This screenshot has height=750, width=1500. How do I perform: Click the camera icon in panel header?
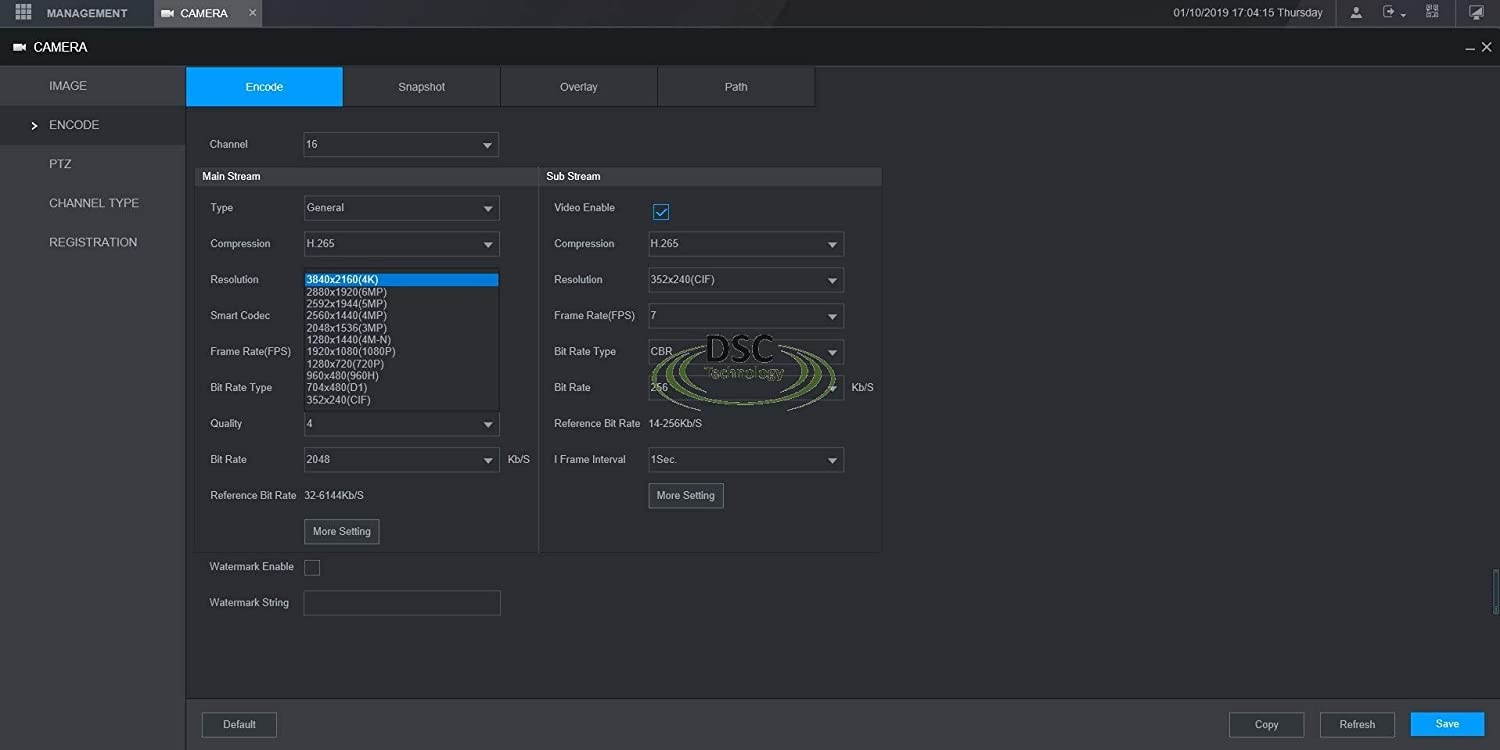pyautogui.click(x=19, y=47)
